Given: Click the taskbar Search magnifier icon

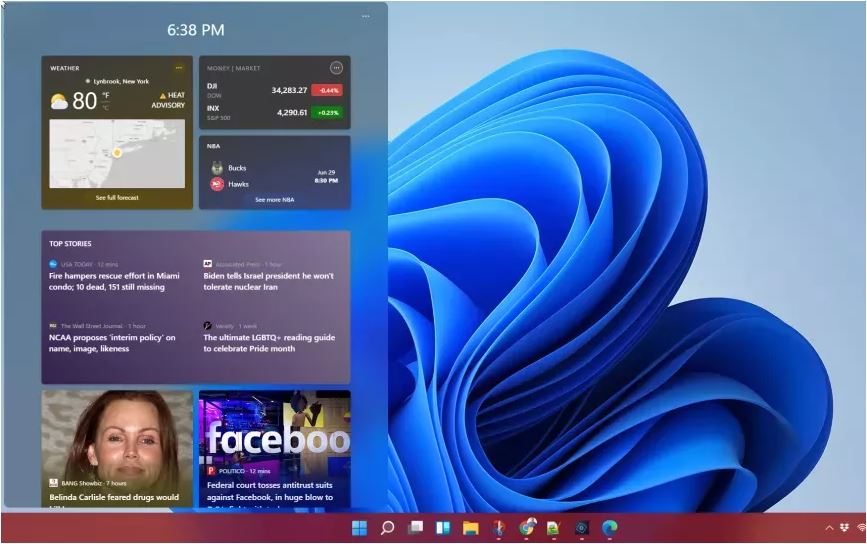Looking at the screenshot, I should click(x=387, y=528).
